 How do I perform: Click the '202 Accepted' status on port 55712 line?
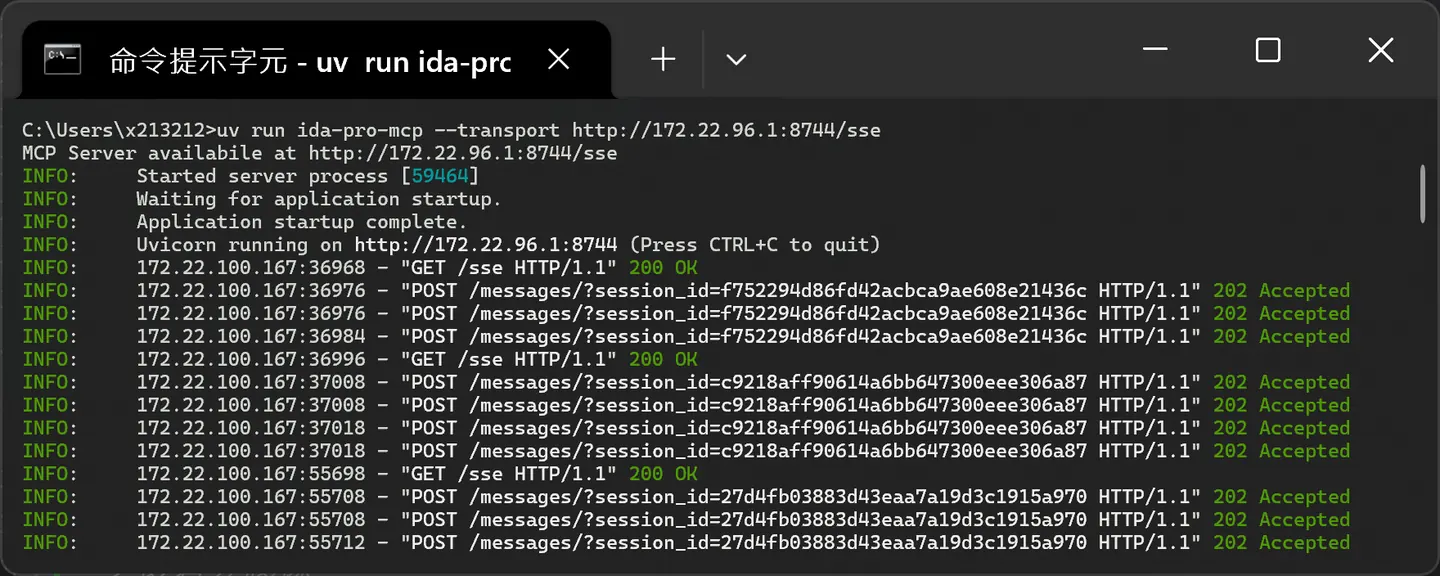tap(1282, 543)
